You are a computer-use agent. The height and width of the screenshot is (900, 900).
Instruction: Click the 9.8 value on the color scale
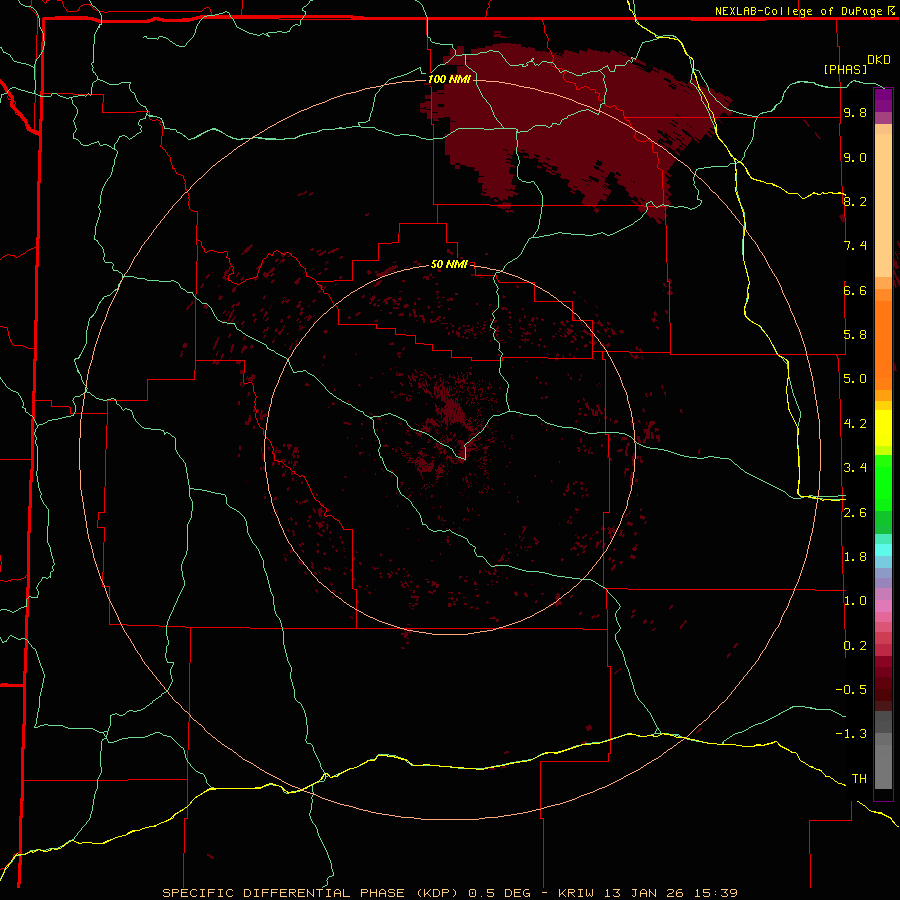[x=855, y=112]
